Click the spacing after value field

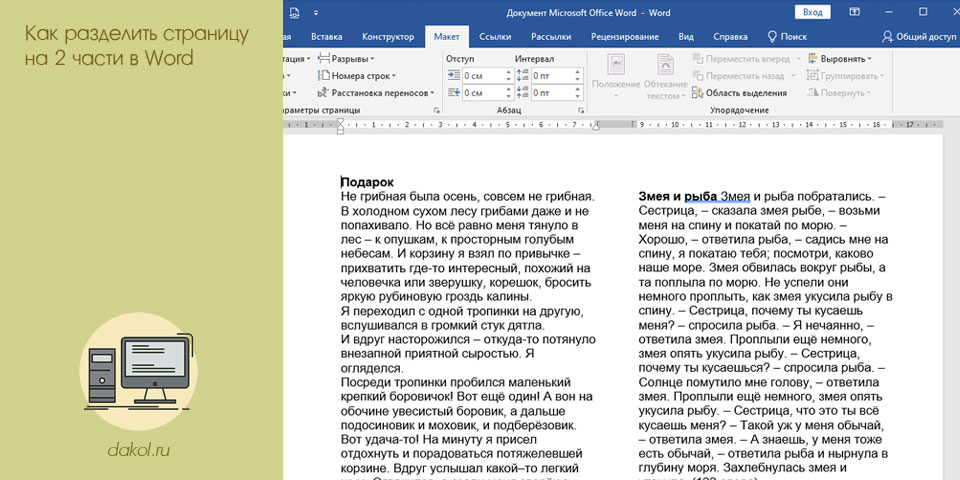[552, 93]
